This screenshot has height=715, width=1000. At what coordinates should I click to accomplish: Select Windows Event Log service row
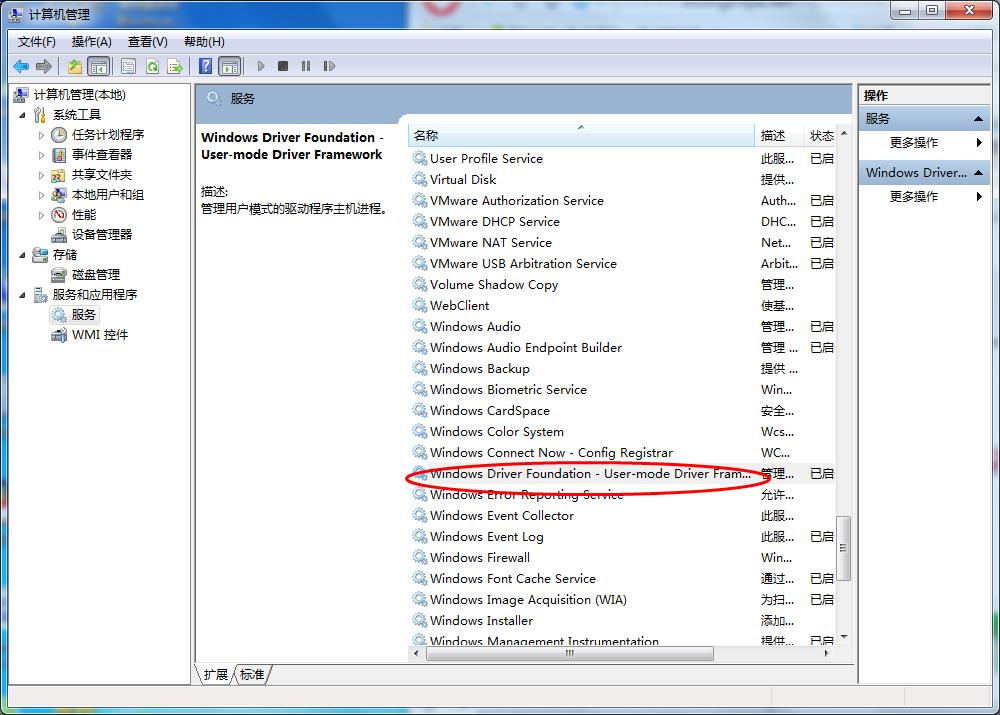tap(622, 536)
